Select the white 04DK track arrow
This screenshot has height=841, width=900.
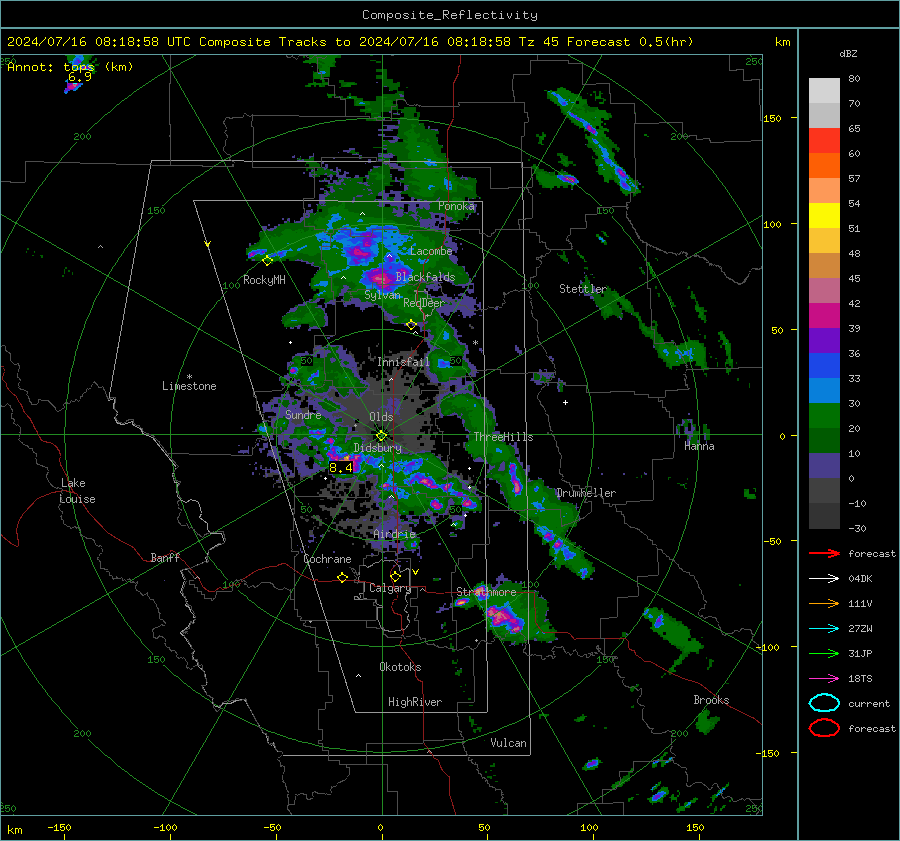tap(824, 578)
